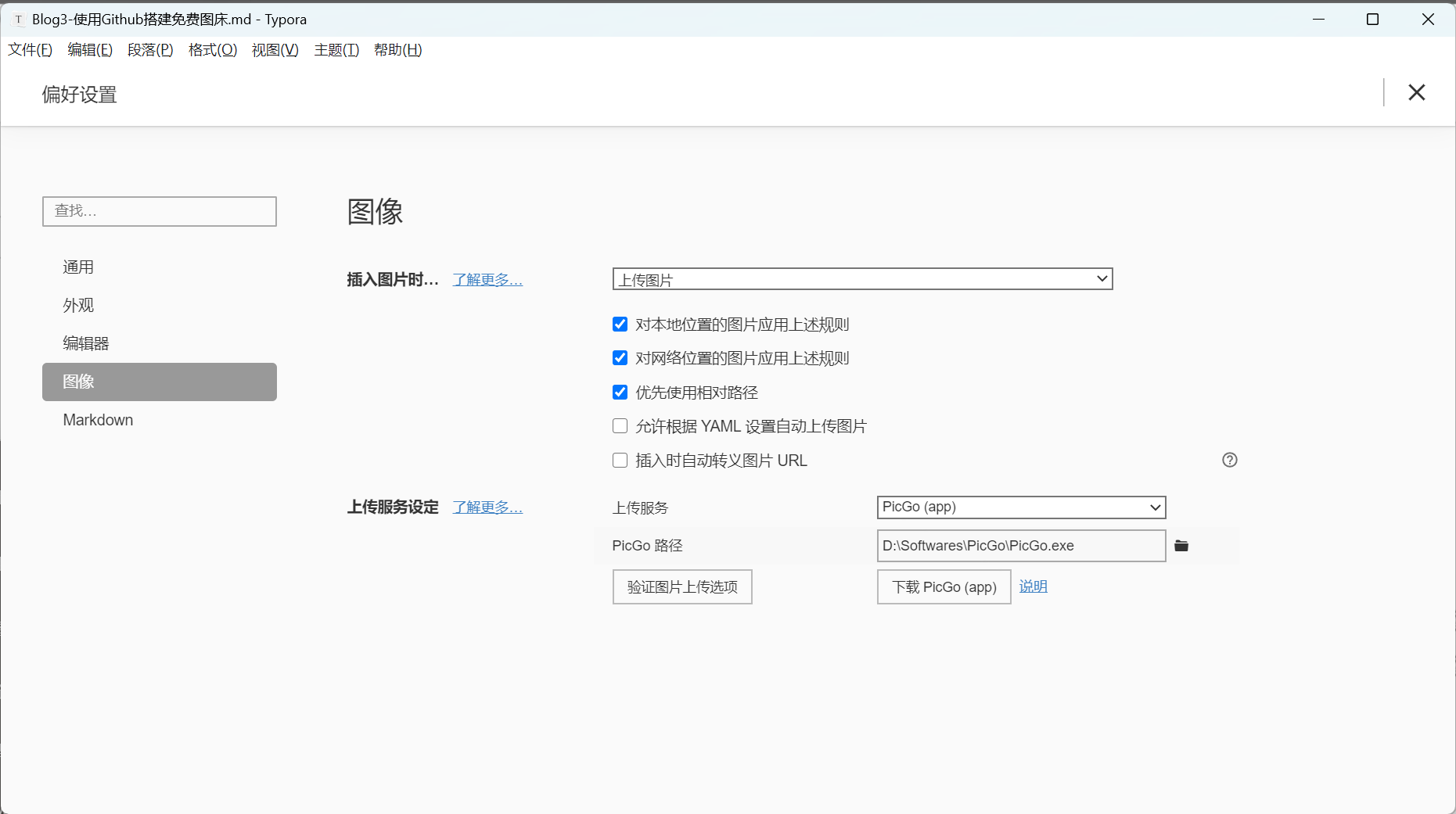Close the preferences panel with X

(1416, 92)
